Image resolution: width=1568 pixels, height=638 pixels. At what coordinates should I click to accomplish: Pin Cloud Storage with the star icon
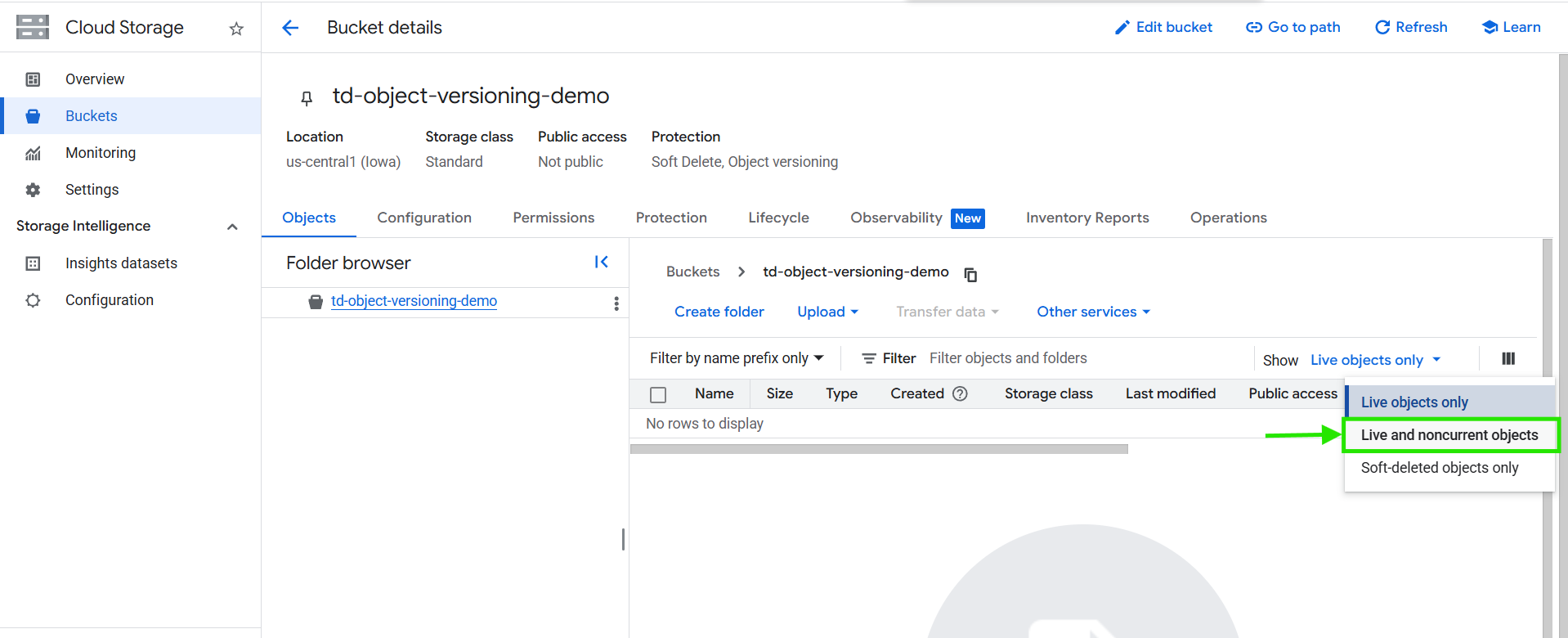[236, 29]
